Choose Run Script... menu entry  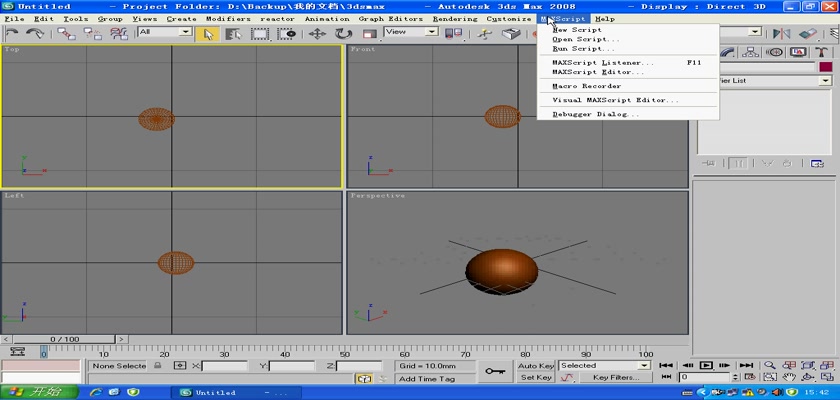[x=583, y=49]
